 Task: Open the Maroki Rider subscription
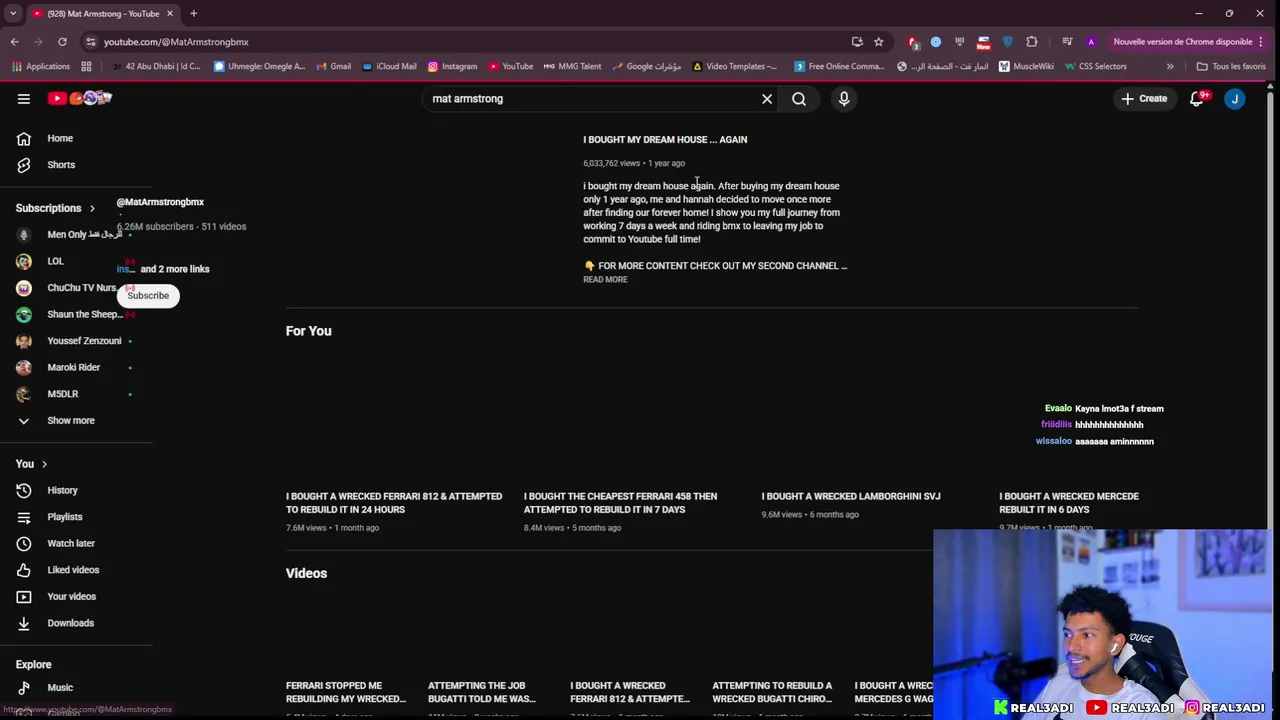[x=76, y=367]
